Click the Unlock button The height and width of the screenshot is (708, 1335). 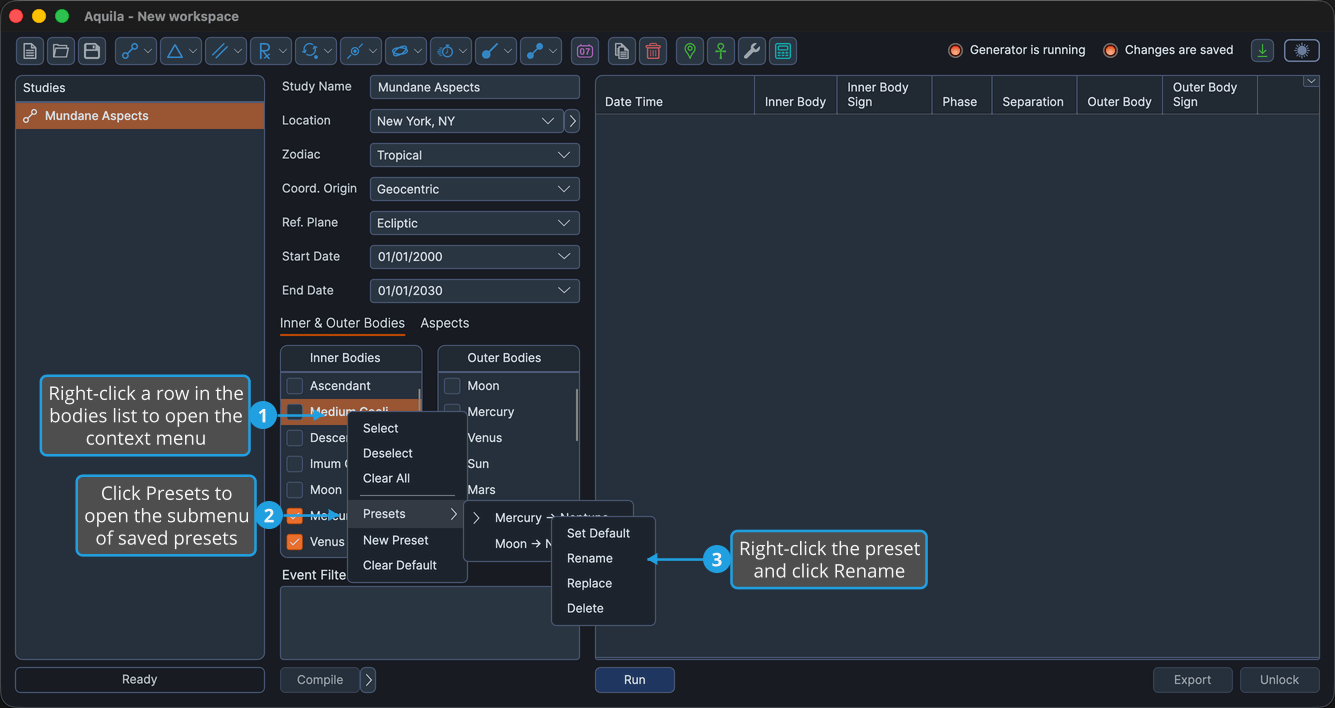1280,680
